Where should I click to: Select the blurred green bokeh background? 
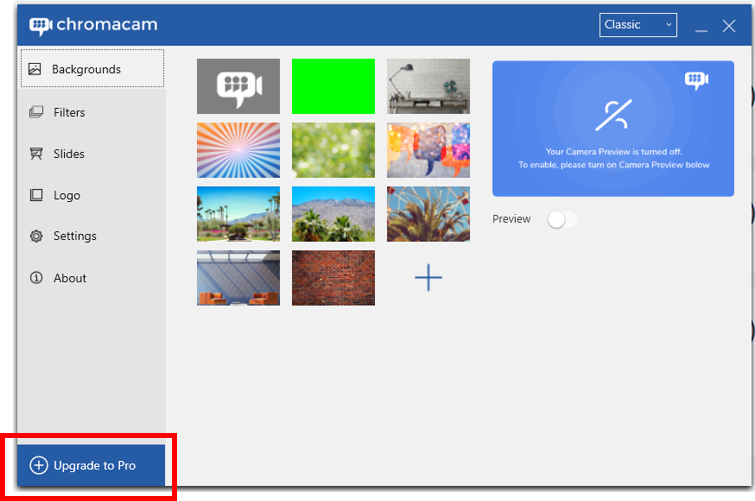(333, 150)
